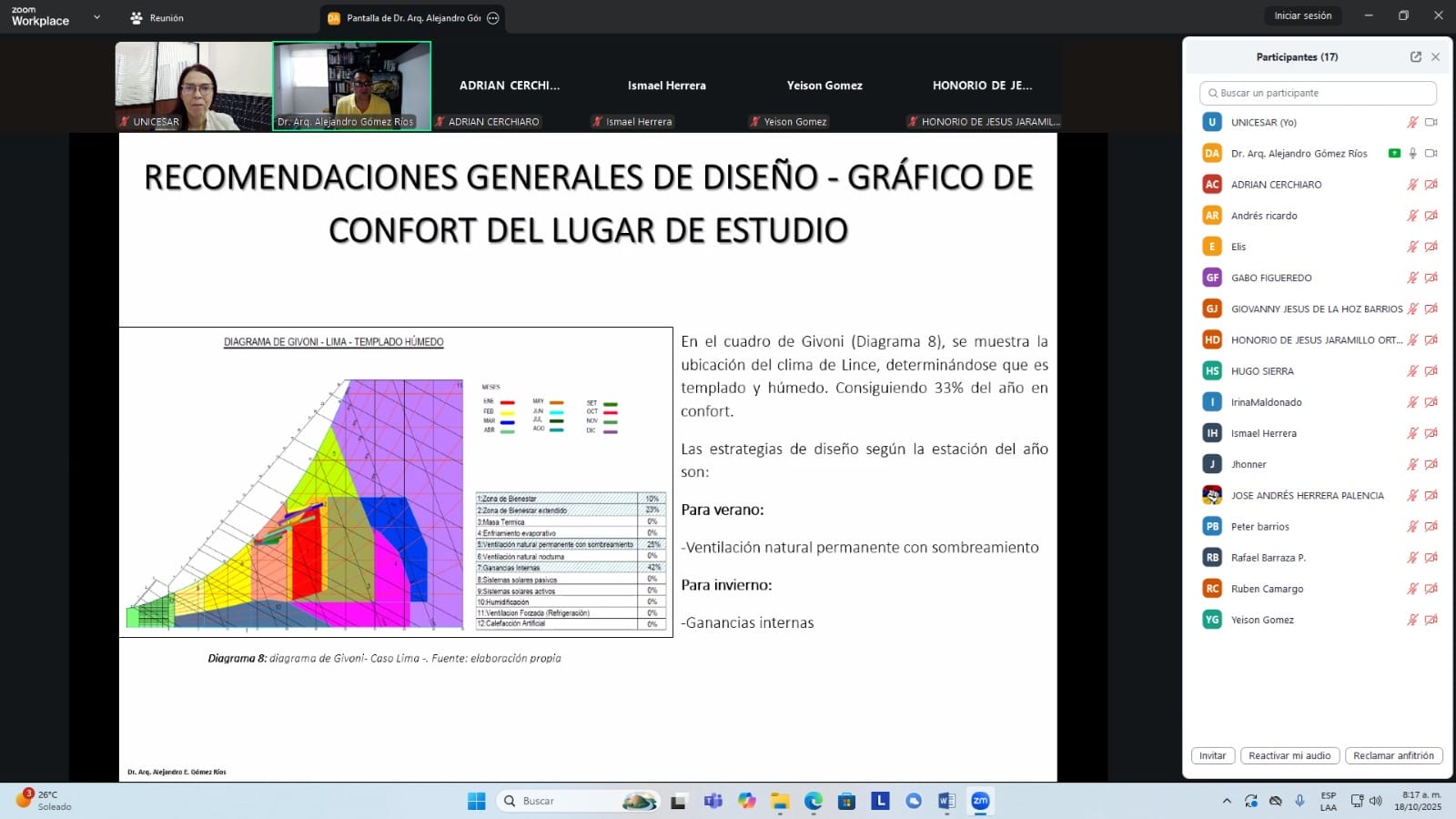Show hidden system tray icons
This screenshot has width=1456, height=819.
pyautogui.click(x=1227, y=801)
